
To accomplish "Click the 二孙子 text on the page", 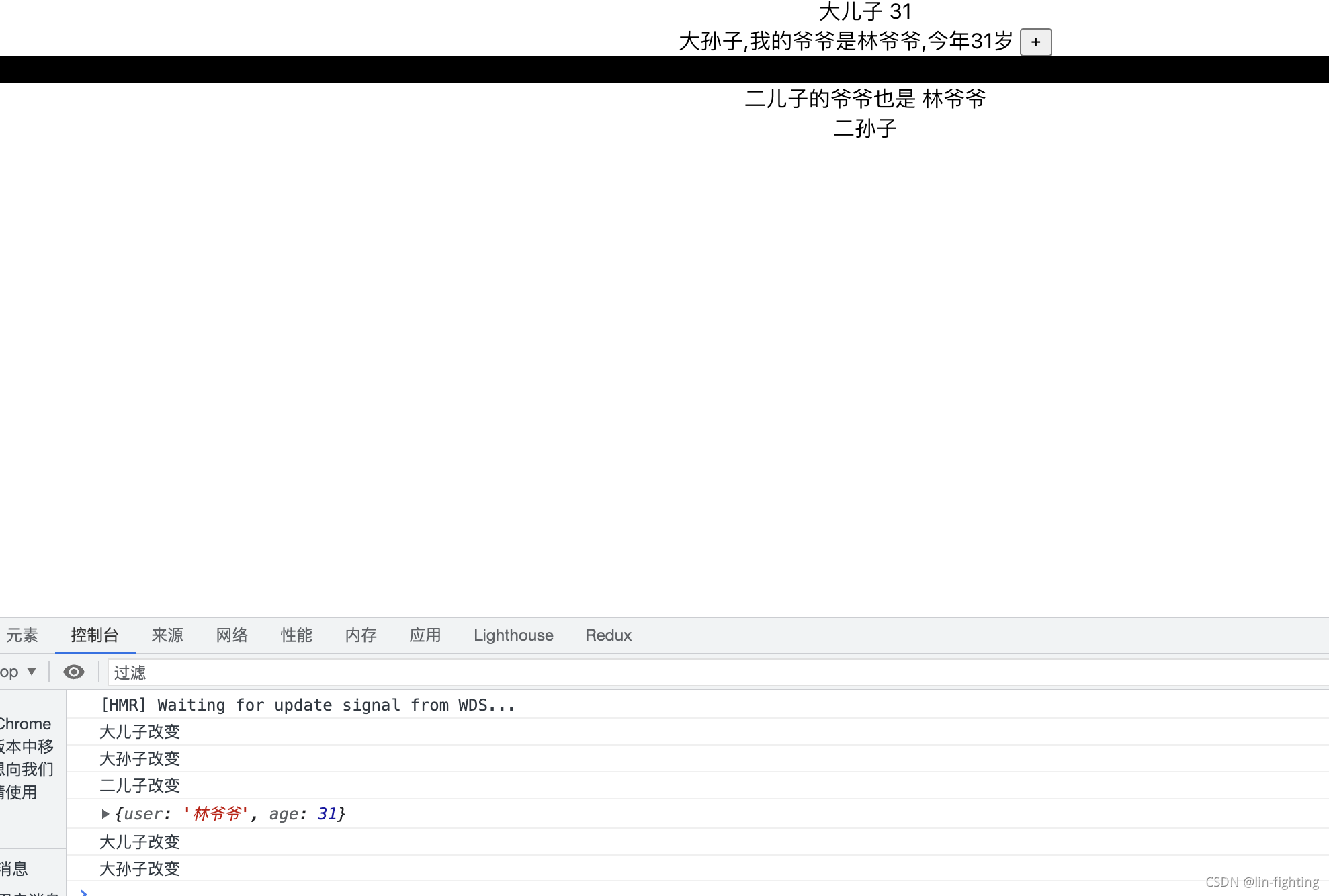I will [865, 128].
